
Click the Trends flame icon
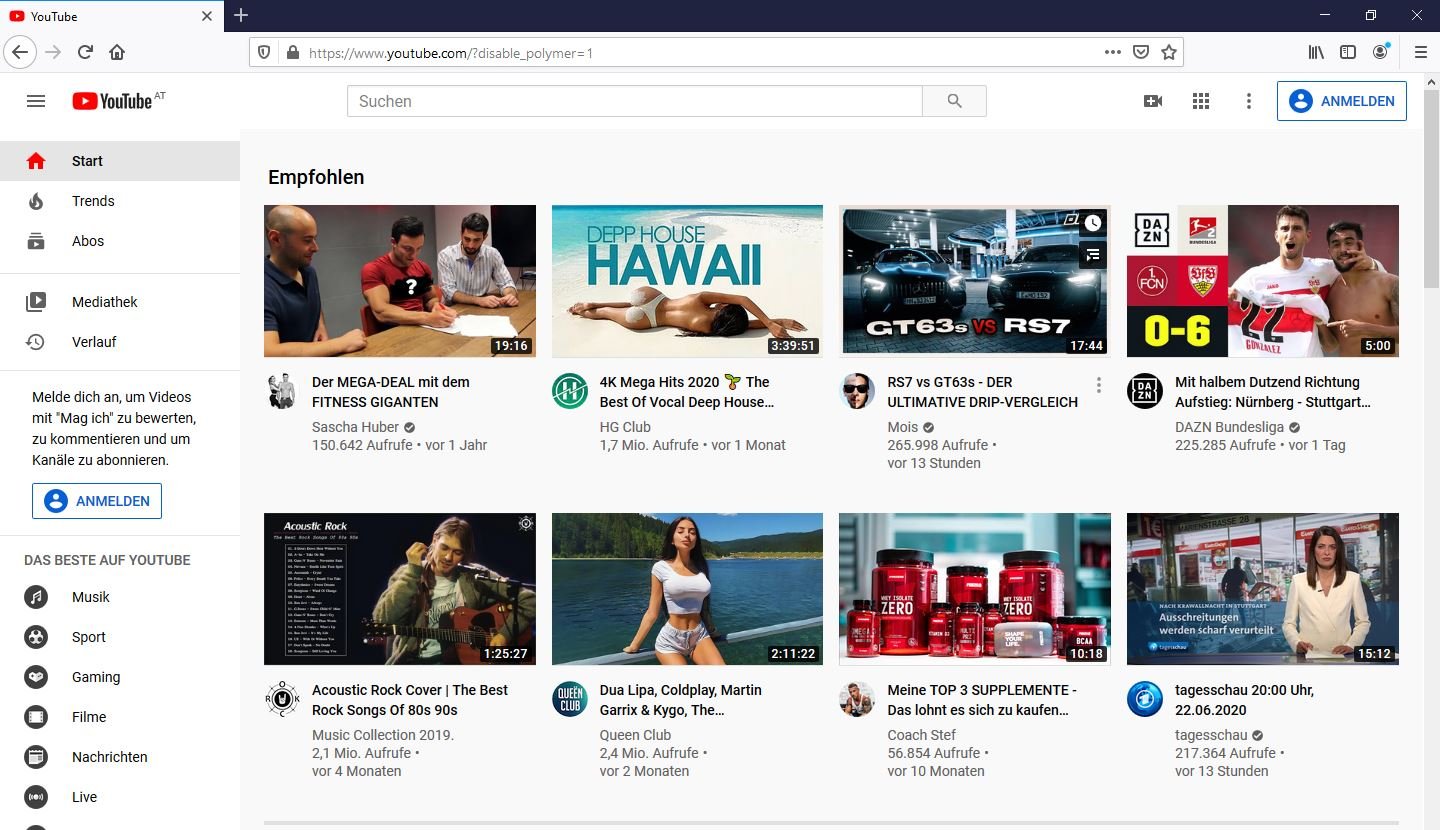click(36, 201)
